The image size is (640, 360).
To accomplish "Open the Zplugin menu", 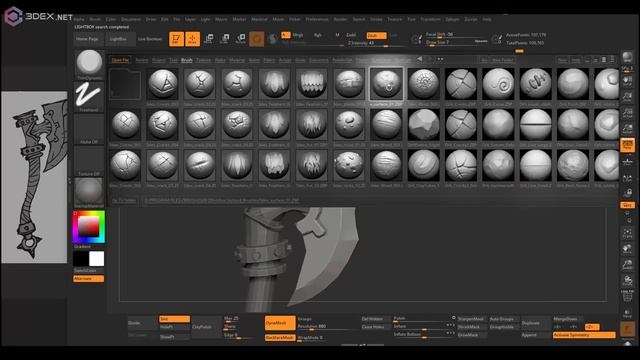I will point(452,19).
